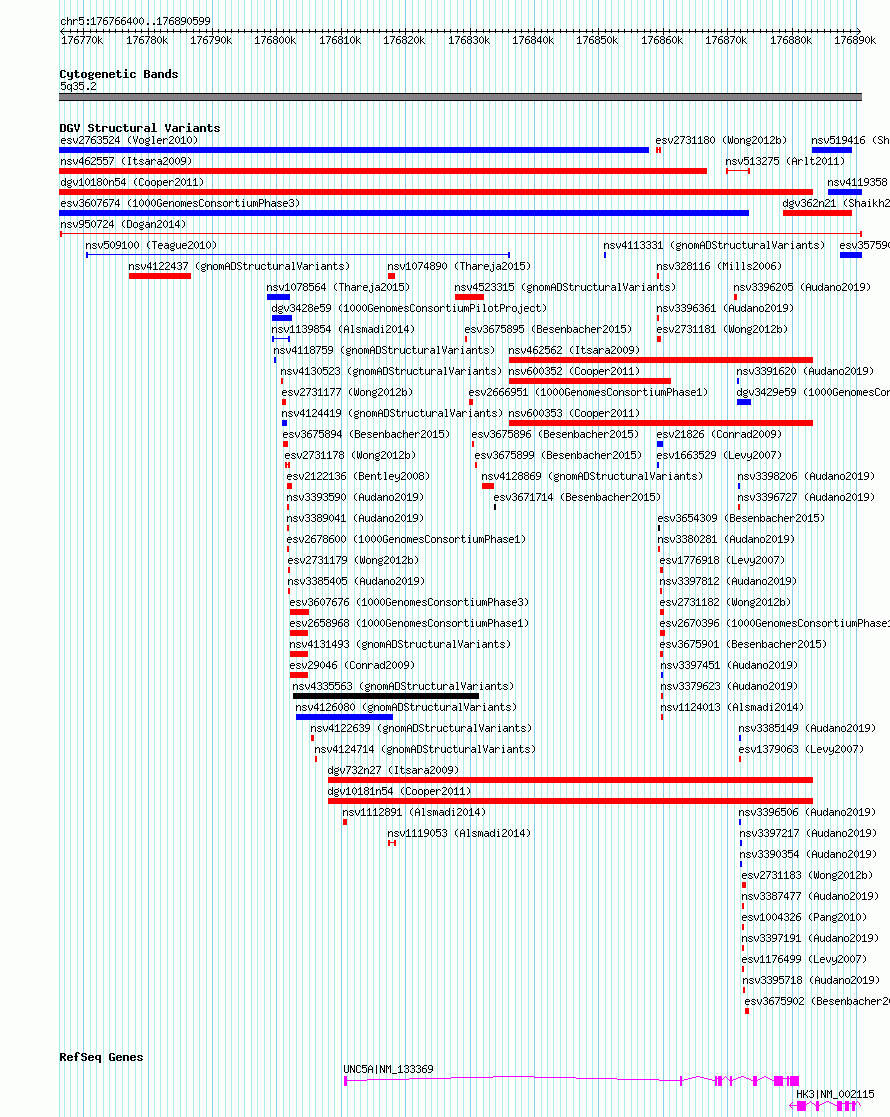Click the 176870k ruler position
Viewport: 890px width, 1117px height.
726,41
